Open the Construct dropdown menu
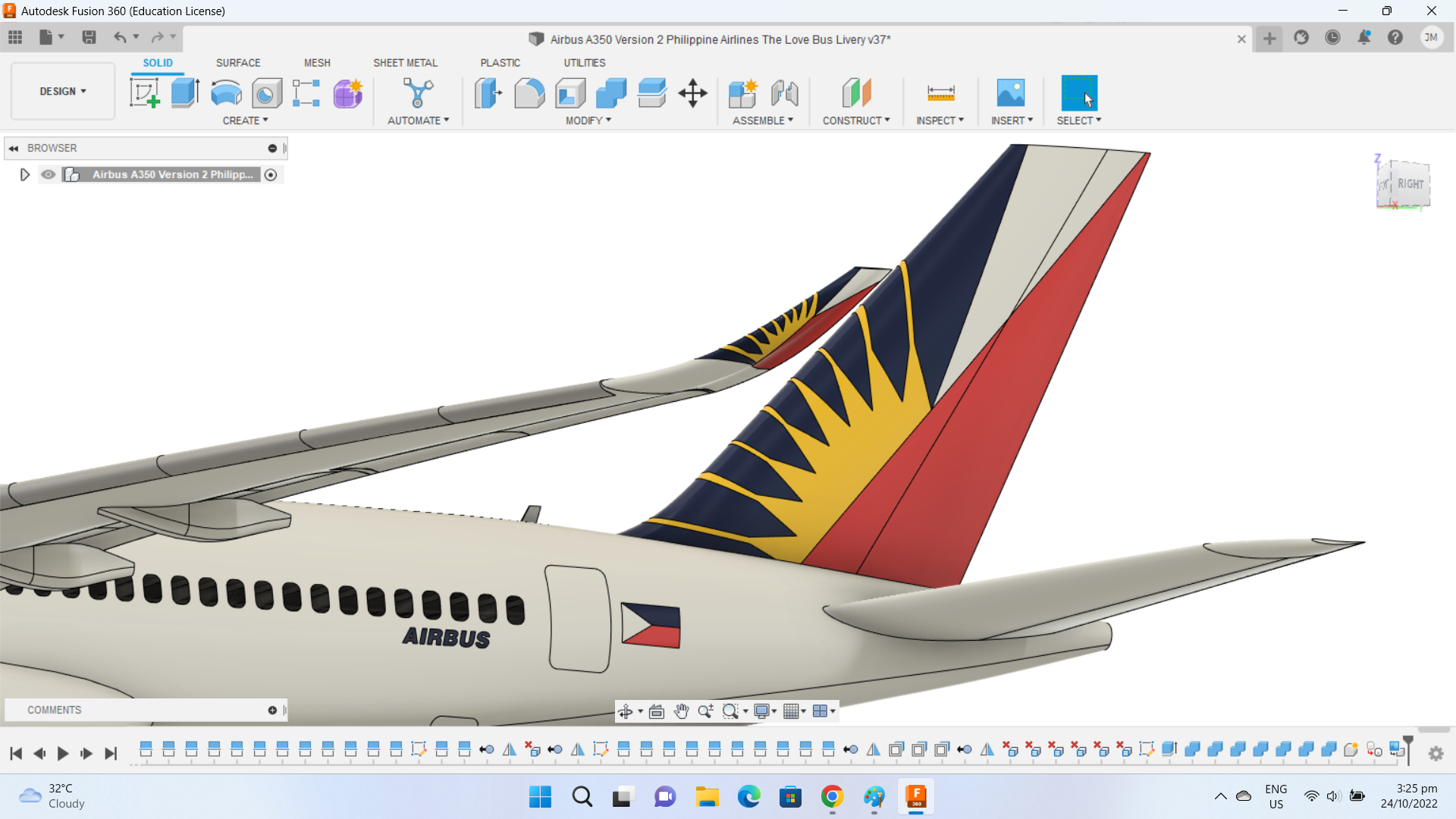The width and height of the screenshot is (1456, 819). pyautogui.click(x=856, y=121)
